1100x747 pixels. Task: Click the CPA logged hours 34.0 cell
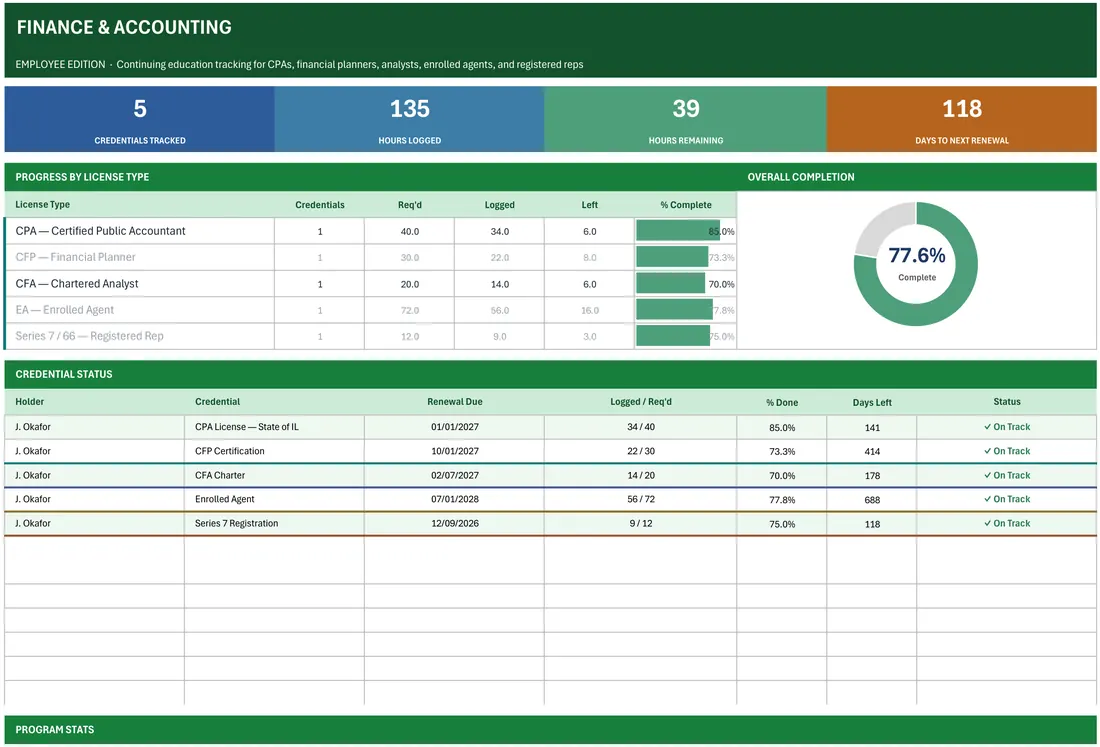[x=499, y=231]
